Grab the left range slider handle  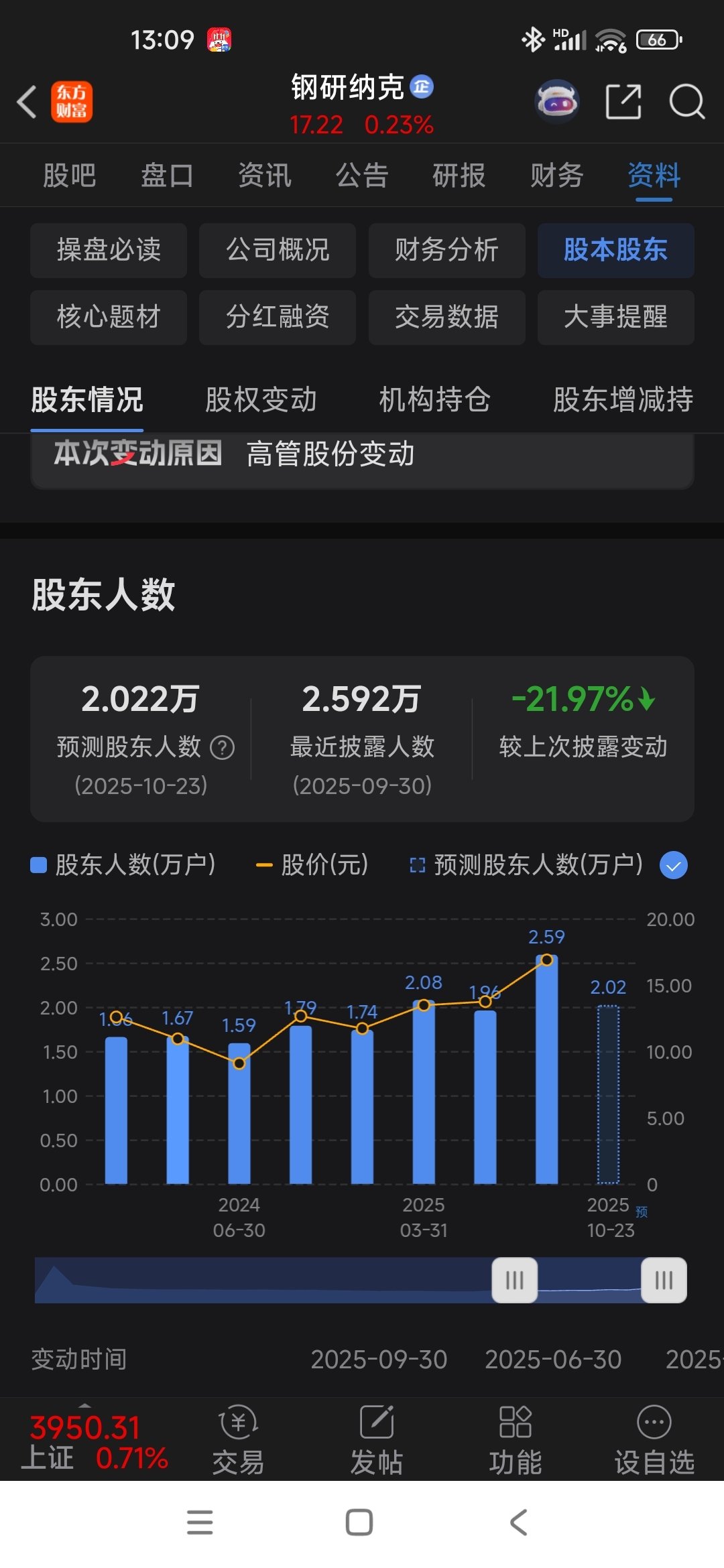(x=515, y=1280)
